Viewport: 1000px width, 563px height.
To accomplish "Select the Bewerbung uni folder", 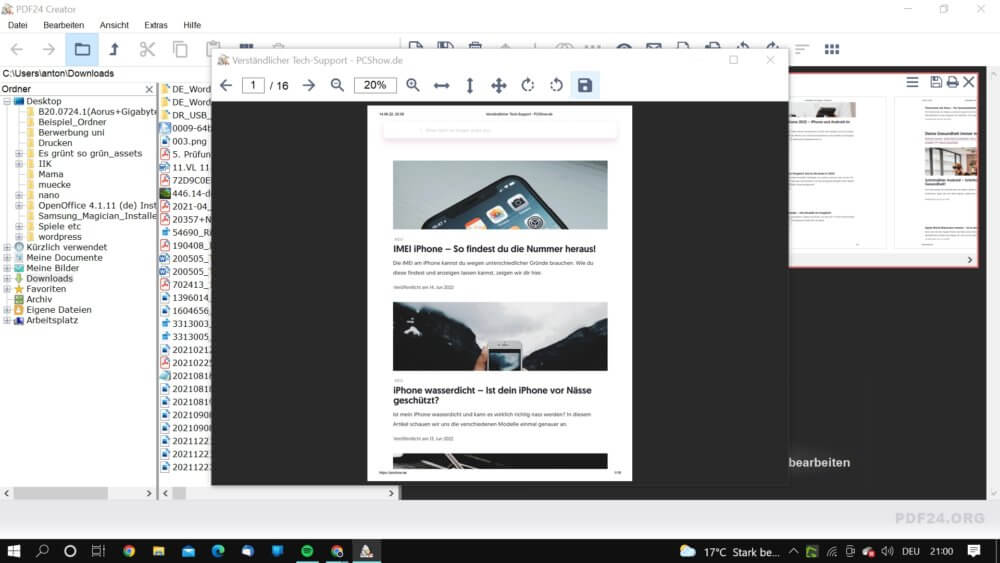I will click(x=71, y=133).
